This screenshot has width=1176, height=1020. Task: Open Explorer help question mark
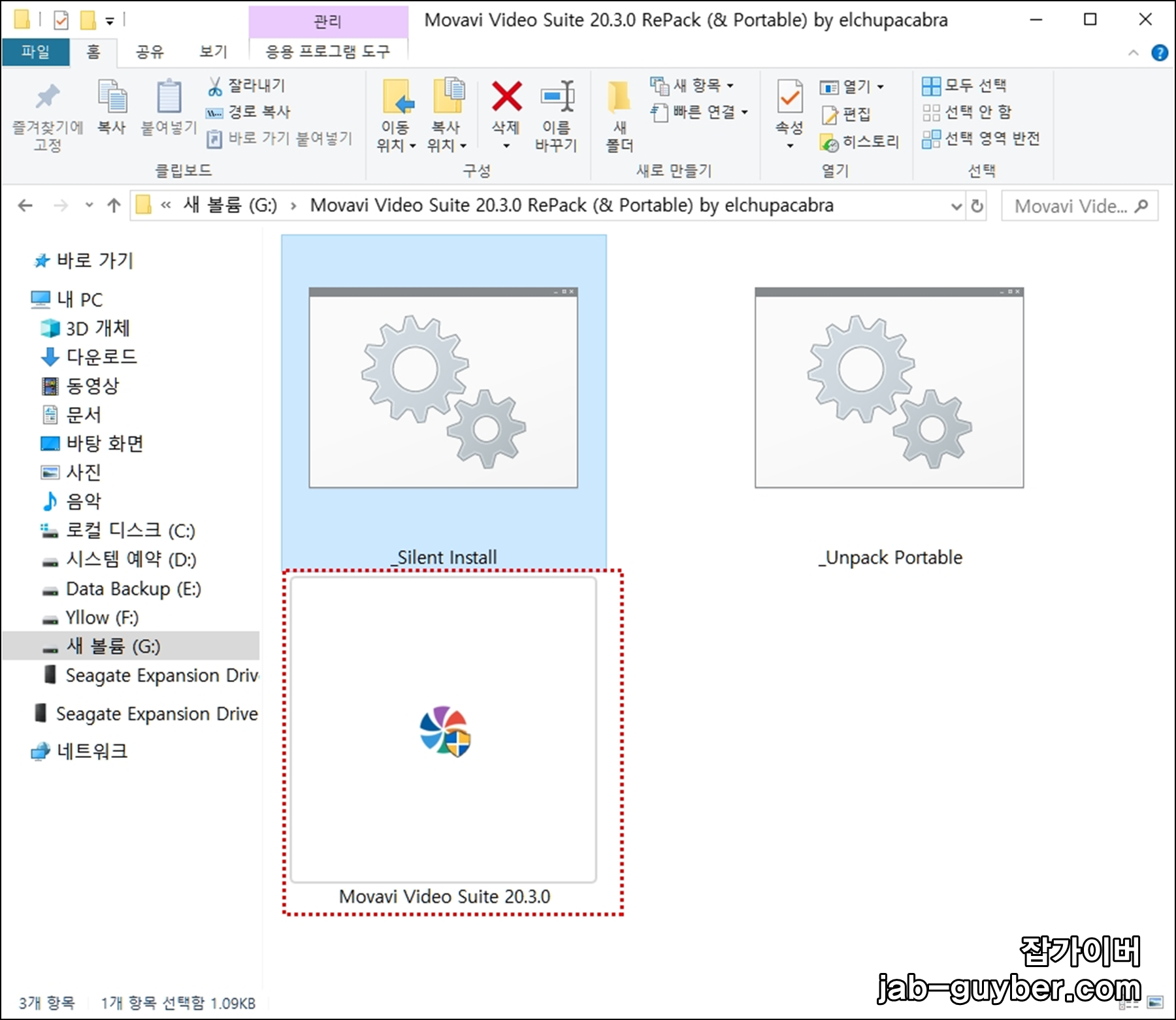tap(1160, 53)
